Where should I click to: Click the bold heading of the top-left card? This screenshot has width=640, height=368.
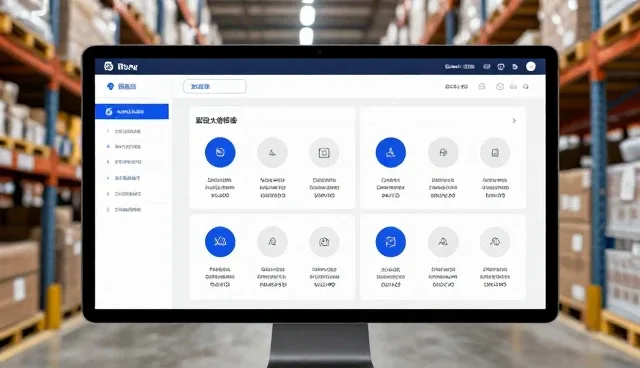(x=216, y=120)
